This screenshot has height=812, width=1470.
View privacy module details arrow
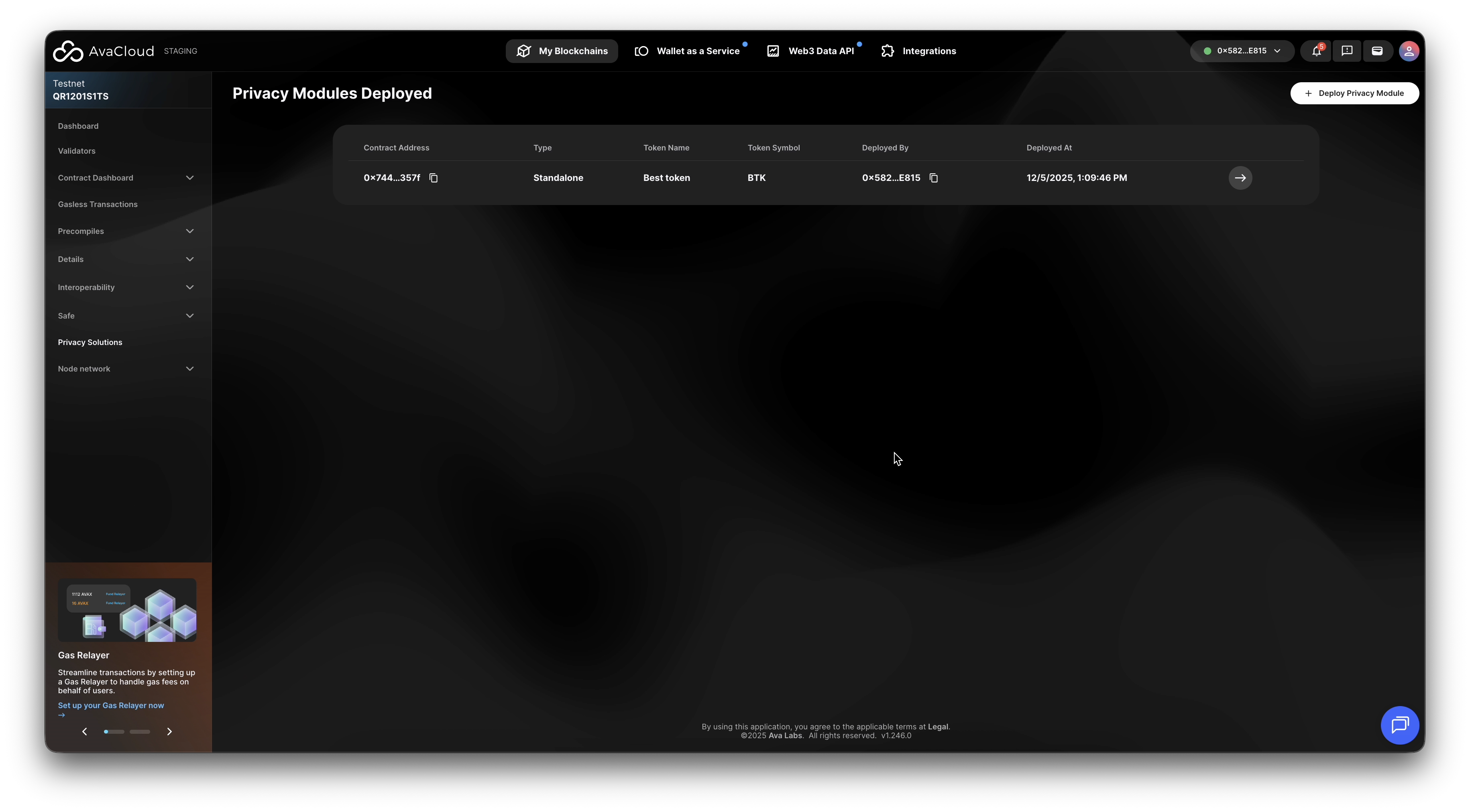[1240, 178]
